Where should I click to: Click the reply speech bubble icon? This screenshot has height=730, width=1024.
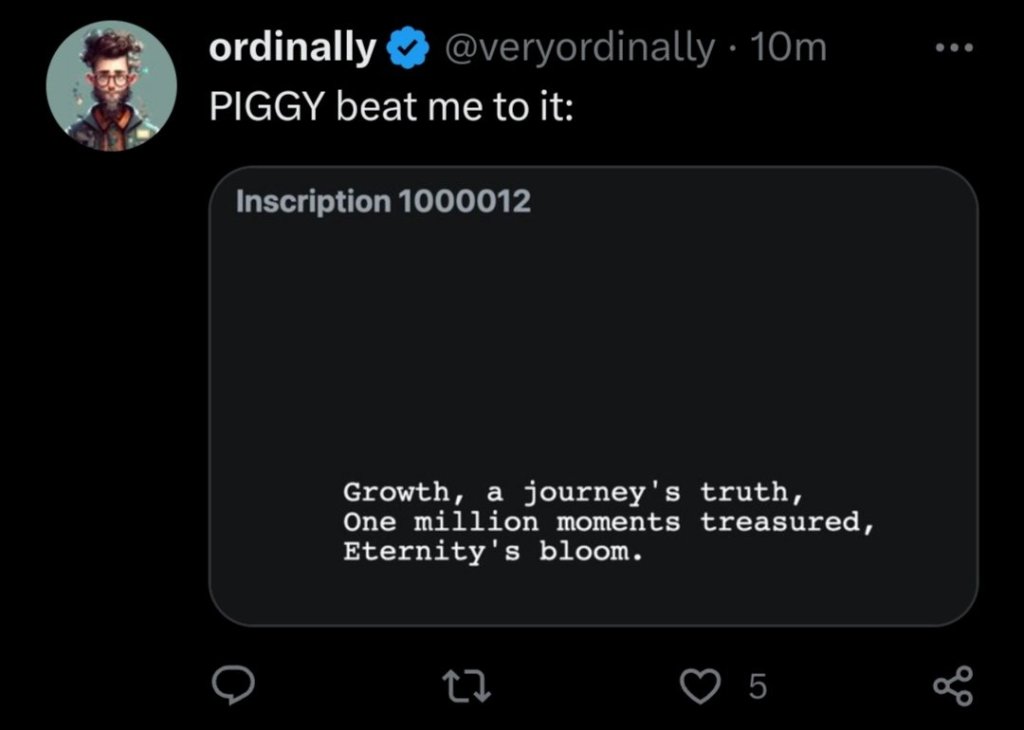click(x=231, y=685)
